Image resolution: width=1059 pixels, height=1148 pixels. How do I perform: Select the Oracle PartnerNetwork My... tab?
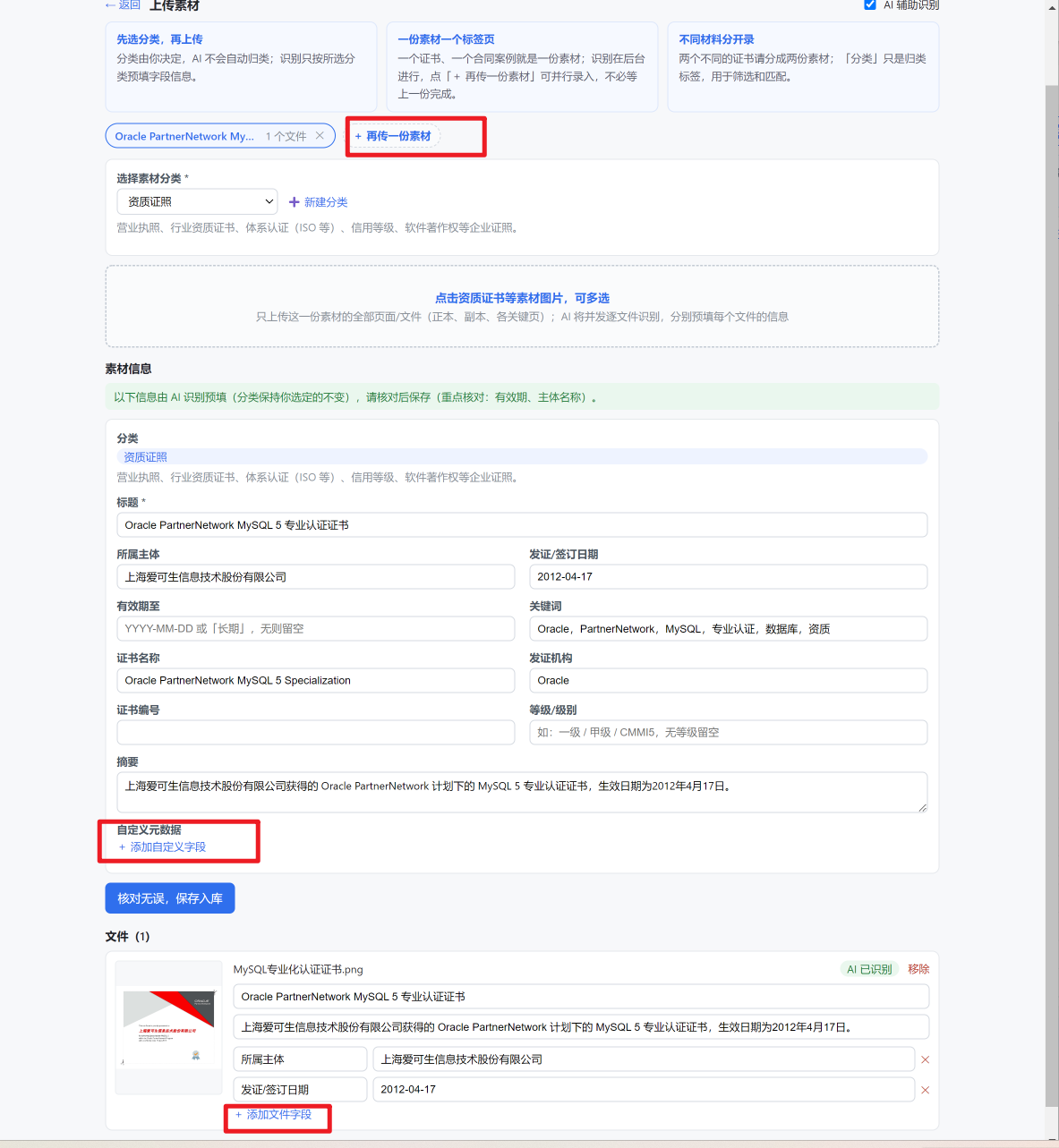(184, 136)
